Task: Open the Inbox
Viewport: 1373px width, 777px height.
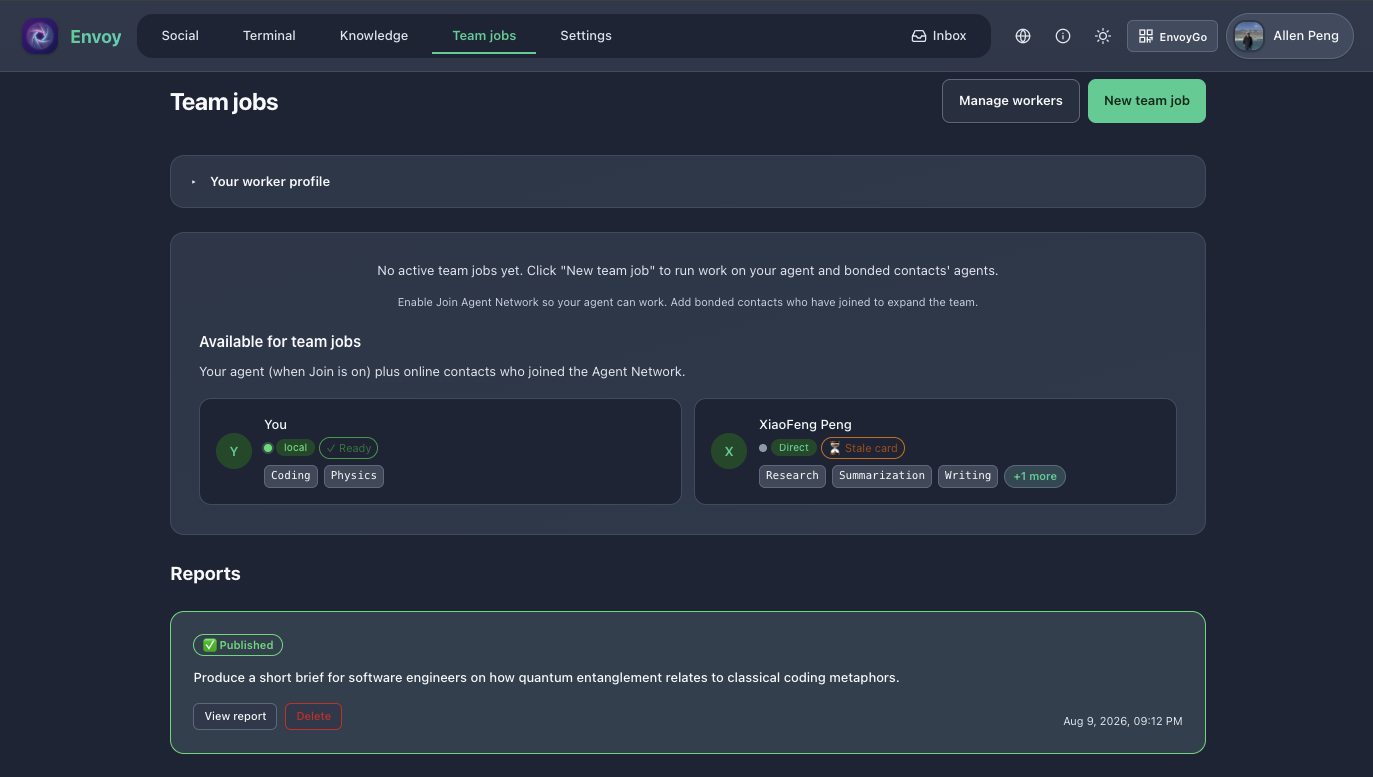Action: click(939, 36)
